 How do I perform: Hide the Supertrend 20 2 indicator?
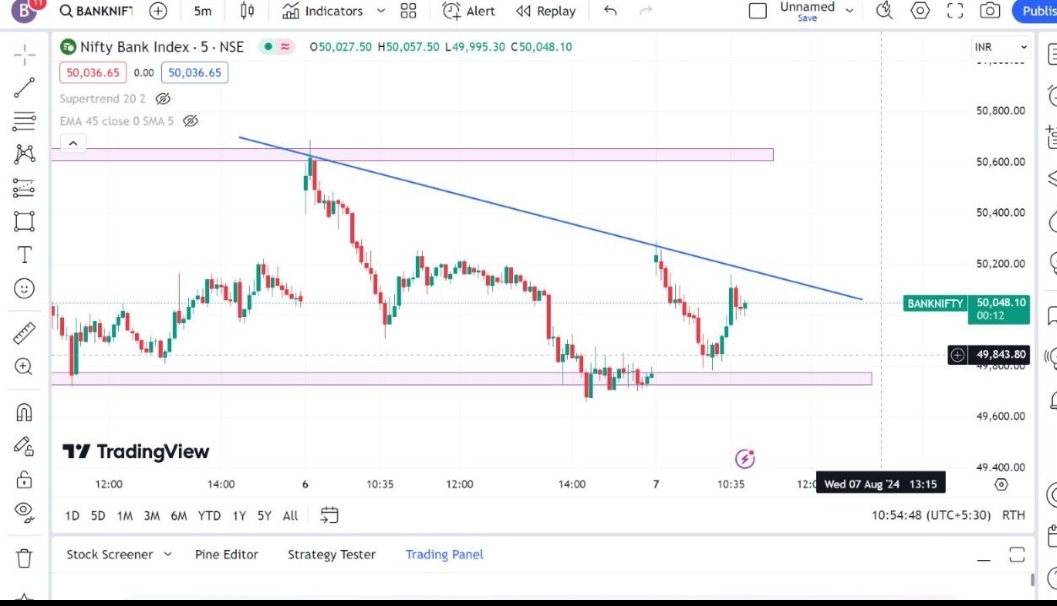click(x=164, y=99)
